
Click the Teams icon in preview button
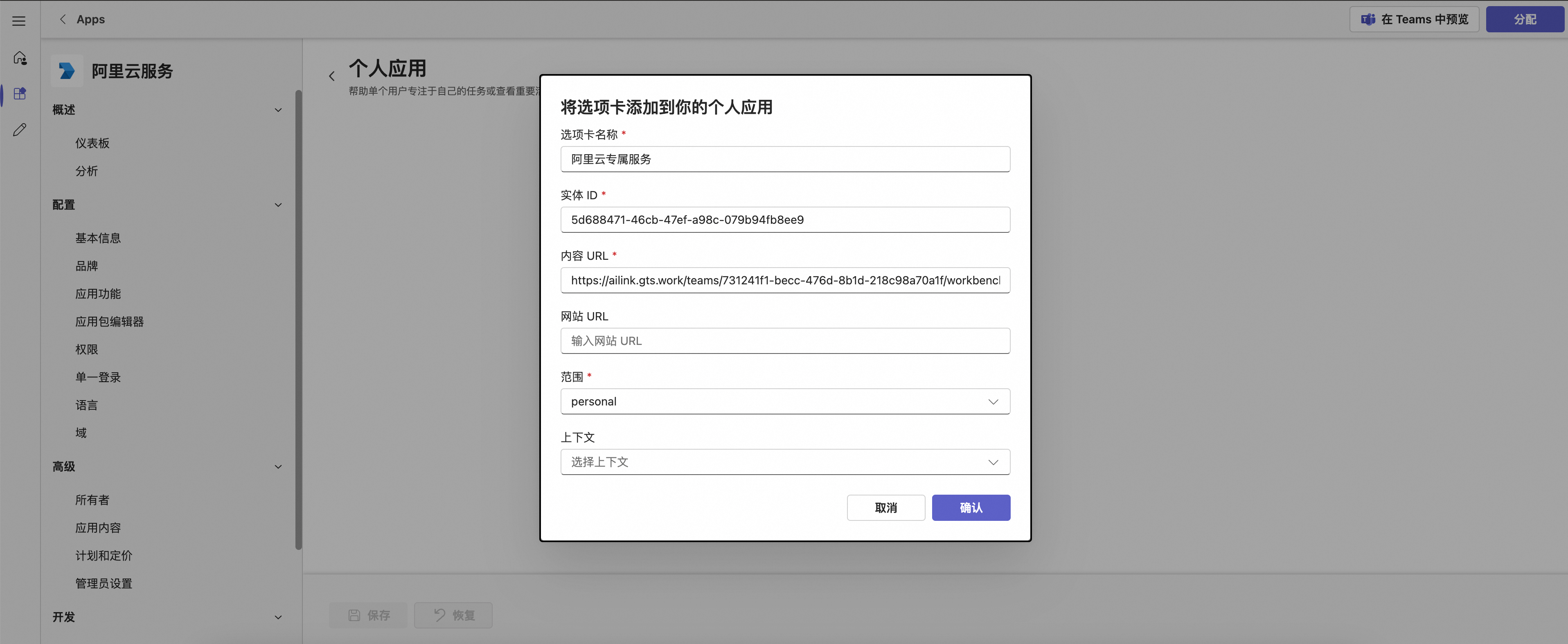(x=1368, y=20)
